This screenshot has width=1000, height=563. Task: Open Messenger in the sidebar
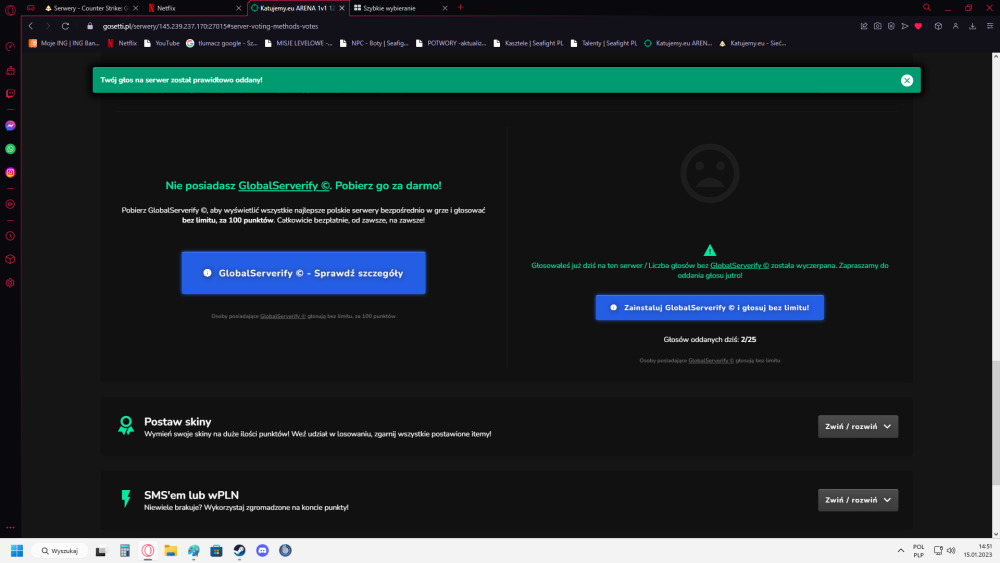click(10, 126)
